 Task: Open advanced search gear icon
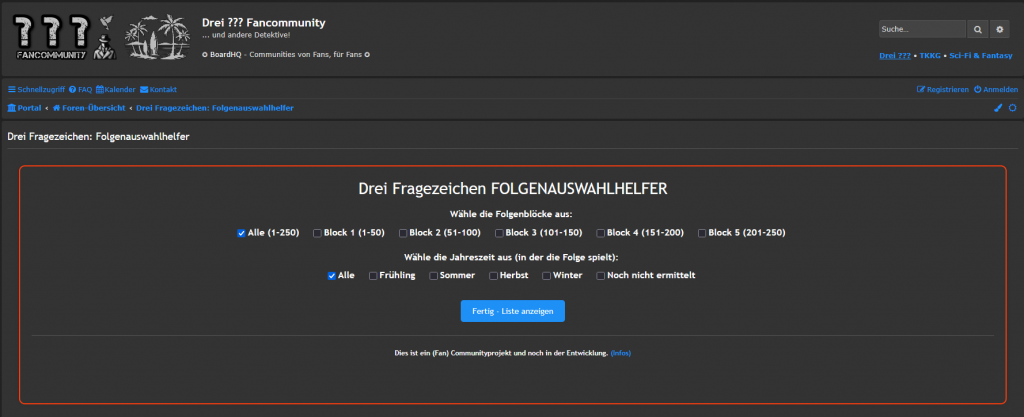click(999, 30)
